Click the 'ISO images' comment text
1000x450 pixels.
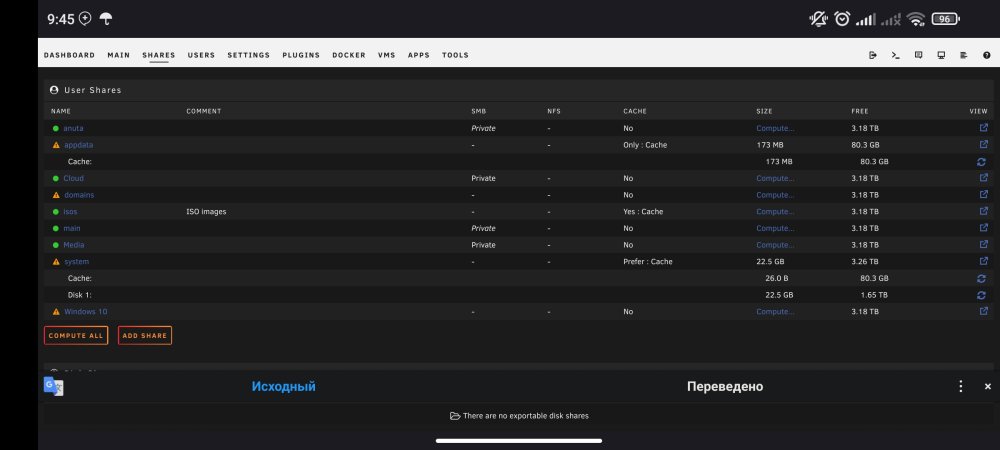(x=206, y=212)
